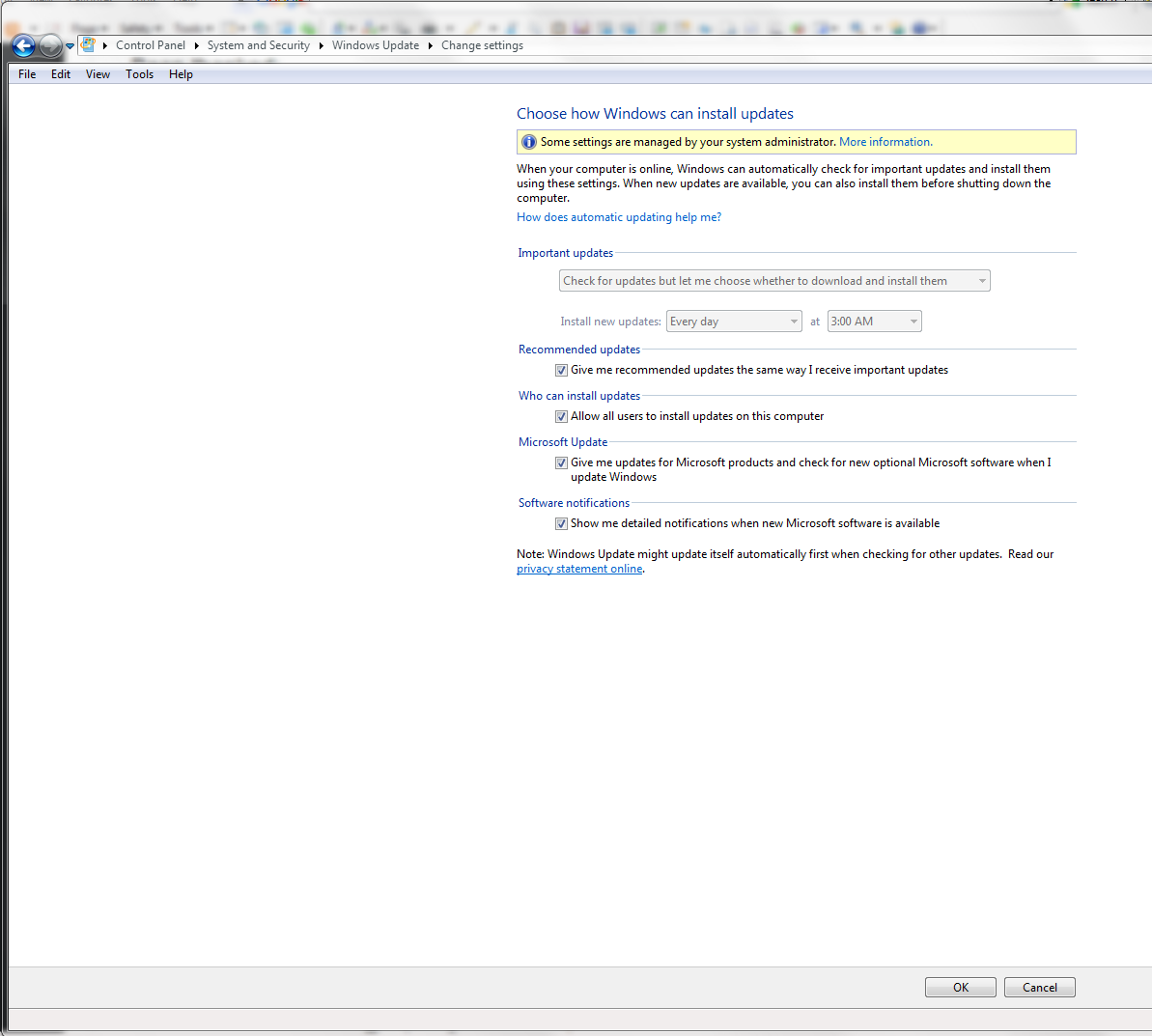The height and width of the screenshot is (1036, 1152).
Task: Open the recent pages dropdown arrow
Action: click(x=70, y=46)
